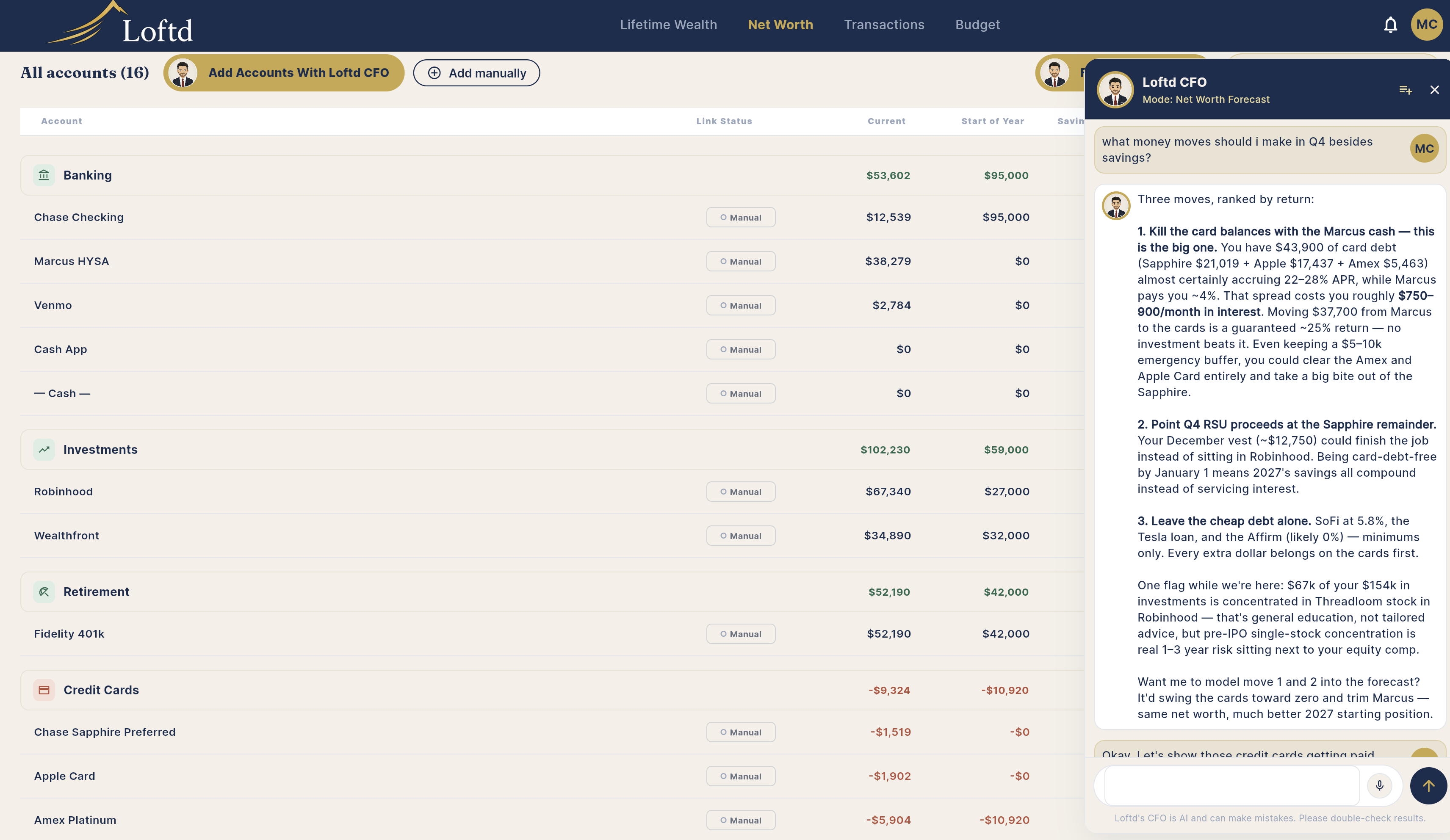Screen dimensions: 1450x840
Task: Open the Cash App account row
Action: point(552,349)
